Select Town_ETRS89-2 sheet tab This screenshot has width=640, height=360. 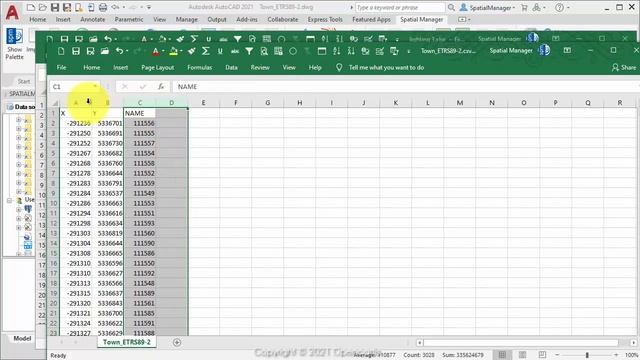[127, 342]
